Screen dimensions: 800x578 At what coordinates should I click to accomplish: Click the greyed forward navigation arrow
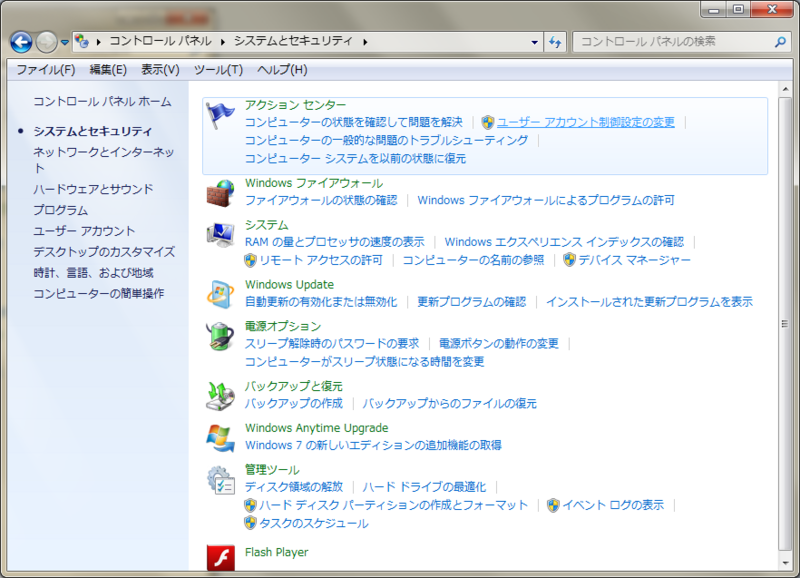(46, 42)
